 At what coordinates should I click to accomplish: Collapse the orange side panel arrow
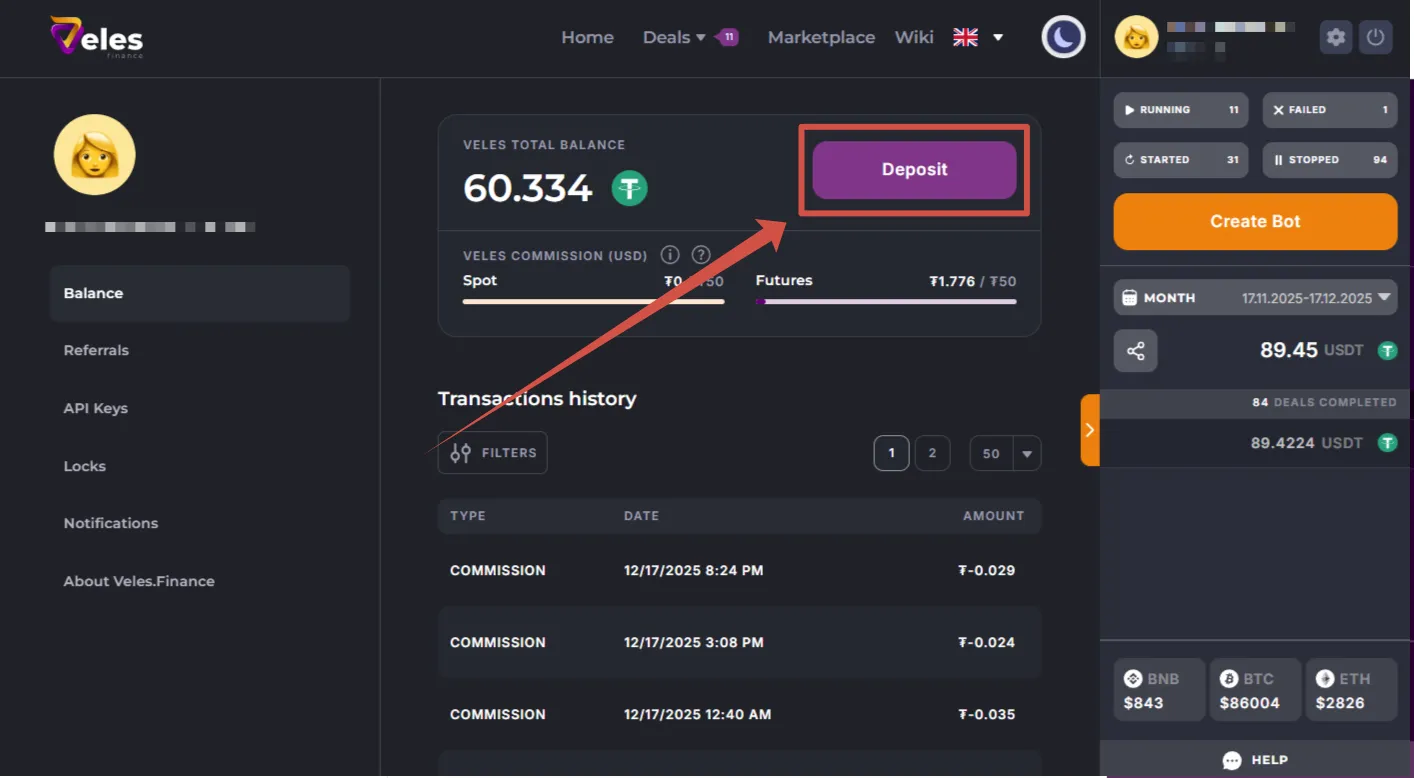click(1090, 430)
